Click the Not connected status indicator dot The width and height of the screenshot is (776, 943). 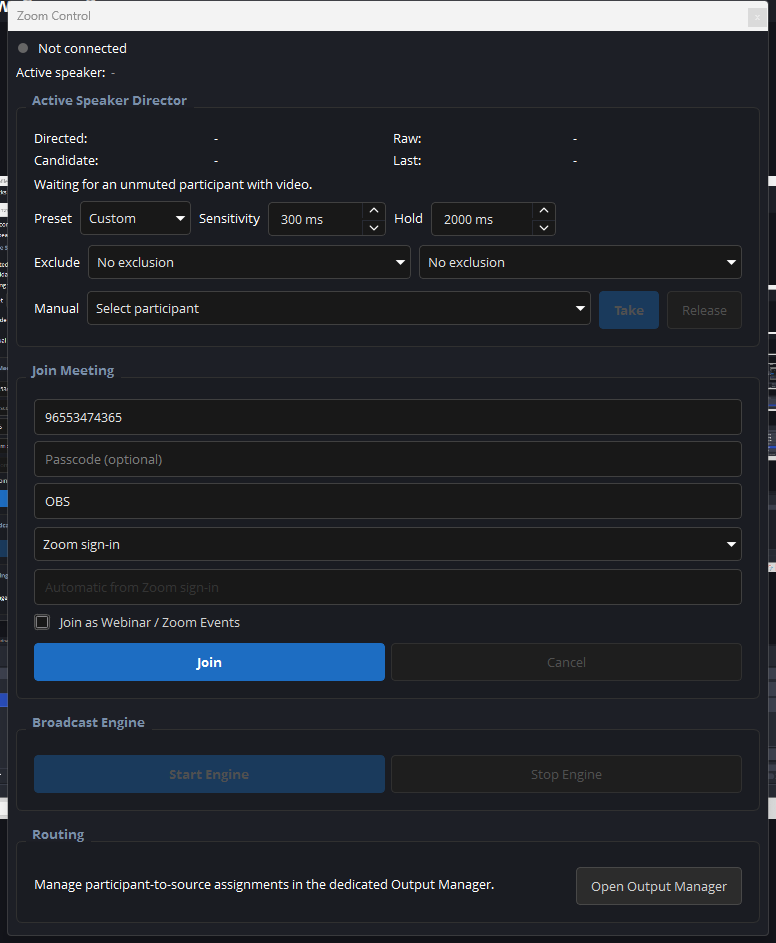click(x=23, y=48)
